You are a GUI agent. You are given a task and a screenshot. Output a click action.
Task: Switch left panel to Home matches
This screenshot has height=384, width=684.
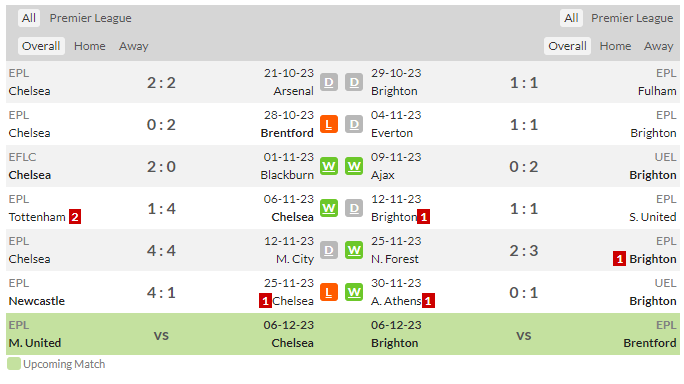point(89,46)
